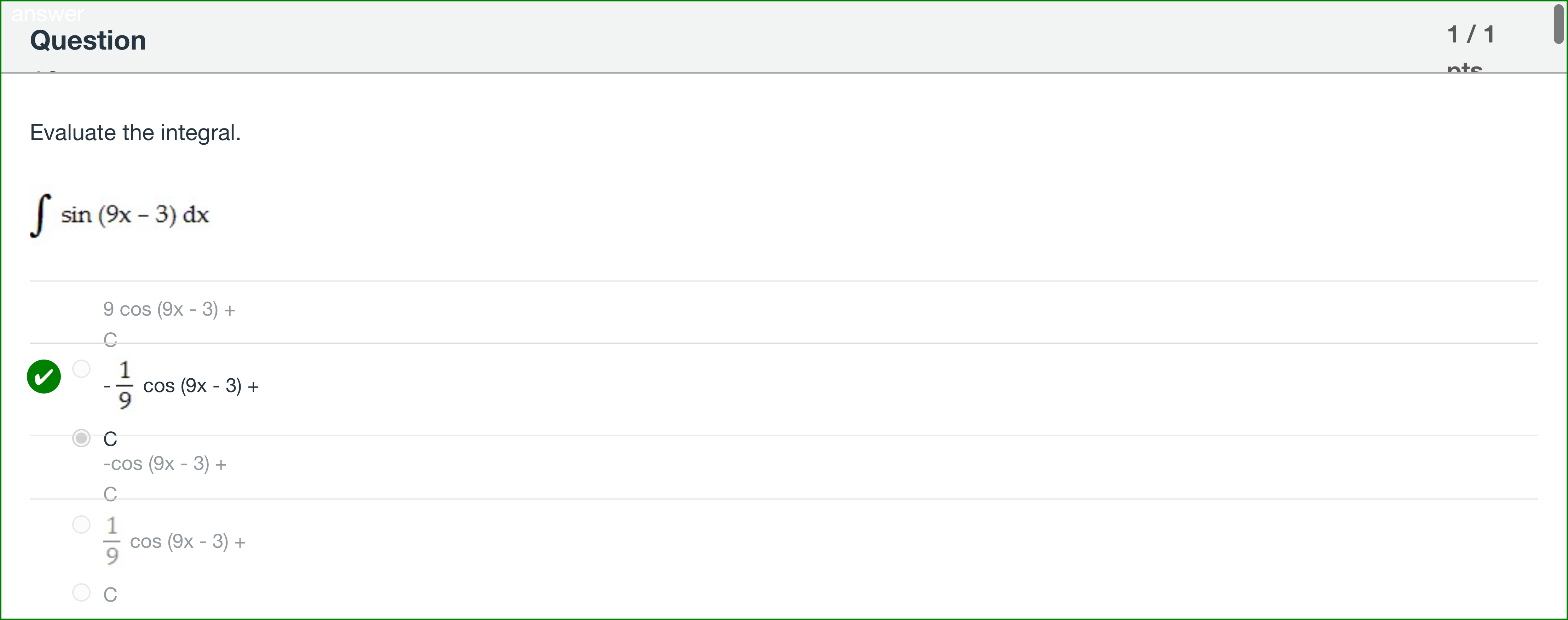1568x620 pixels.
Task: Click the gray "cos (9x - 3) +" text after positive 1/9
Action: click(188, 541)
